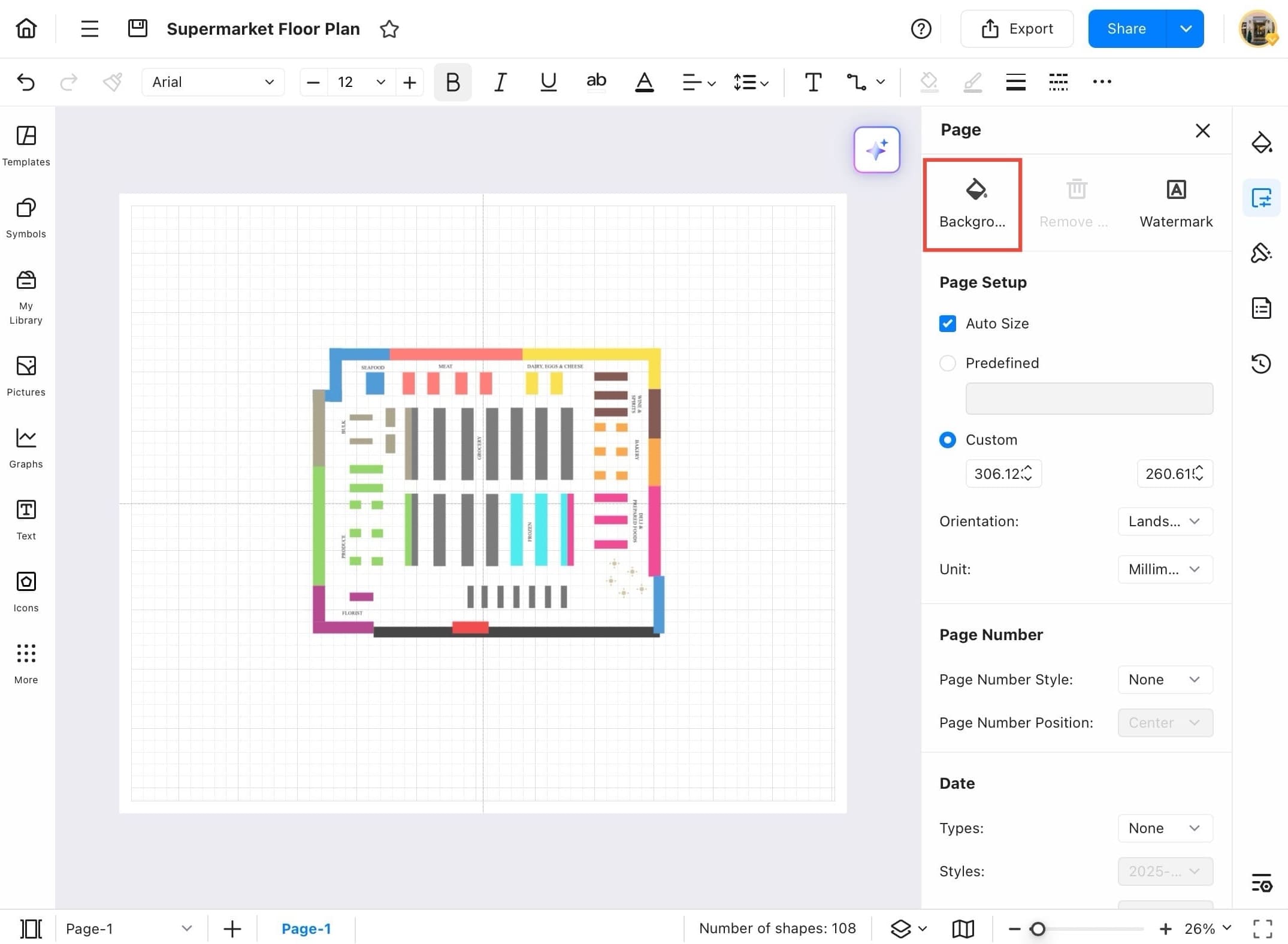Click the Export button

click(x=1017, y=29)
